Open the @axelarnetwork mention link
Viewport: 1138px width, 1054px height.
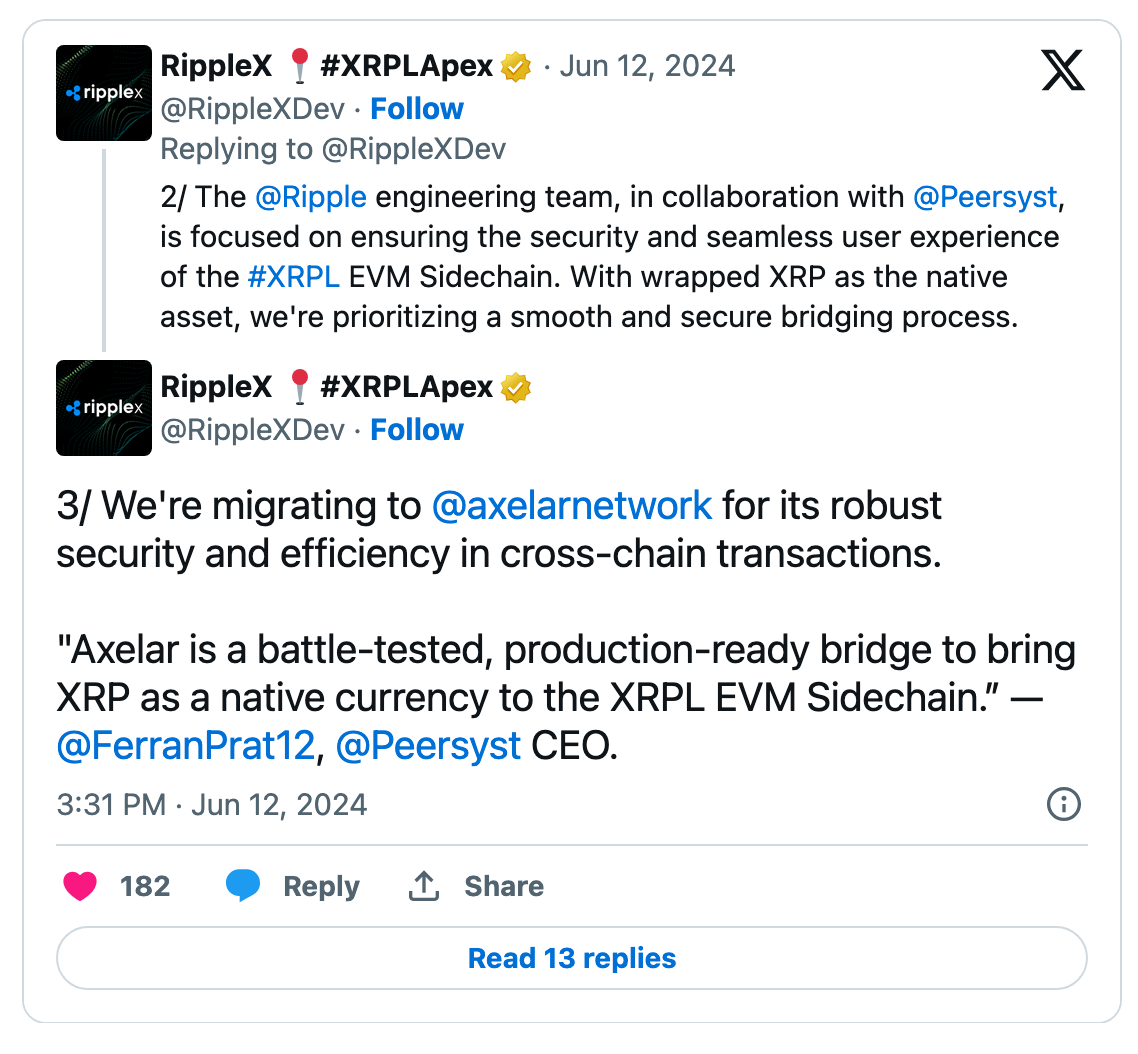tap(572, 506)
